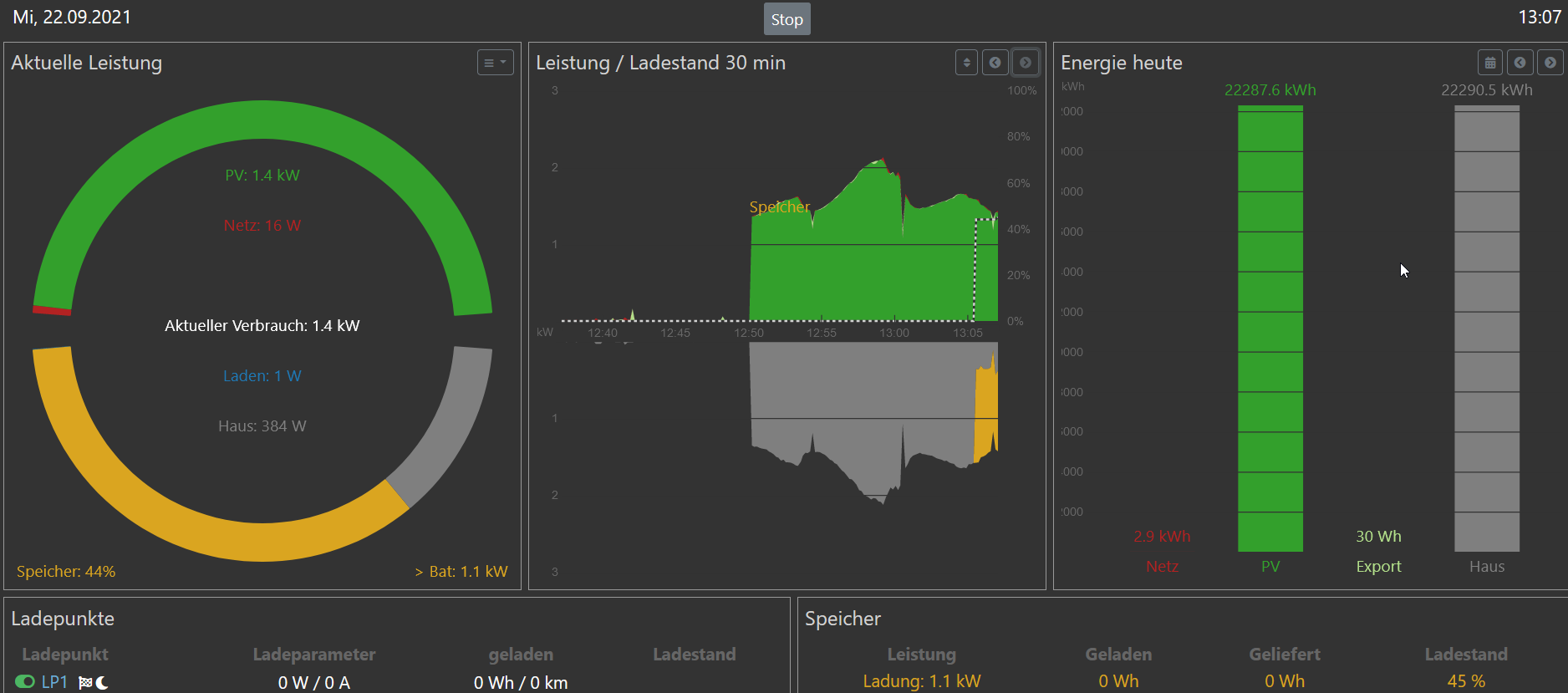Click the Export label under the energy chart

pyautogui.click(x=1378, y=567)
